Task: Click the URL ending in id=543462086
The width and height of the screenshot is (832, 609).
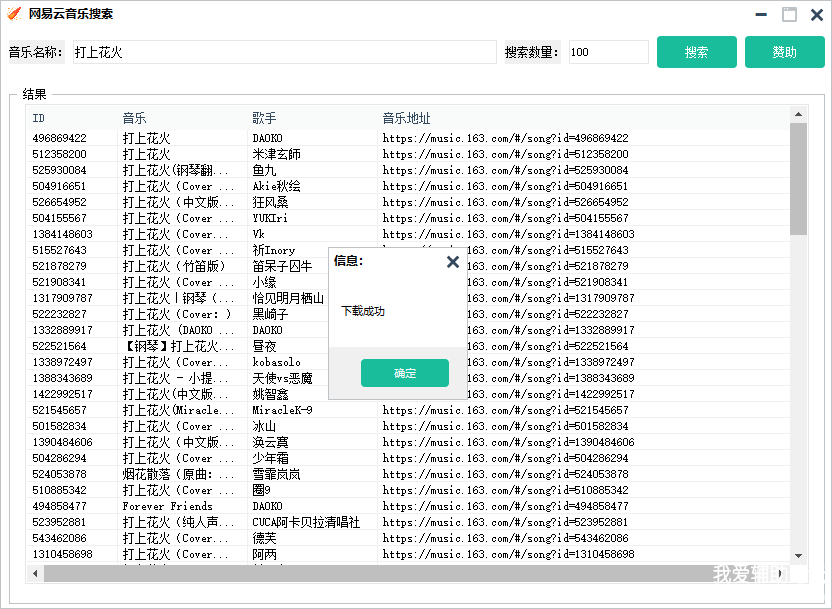Action: 506,538
